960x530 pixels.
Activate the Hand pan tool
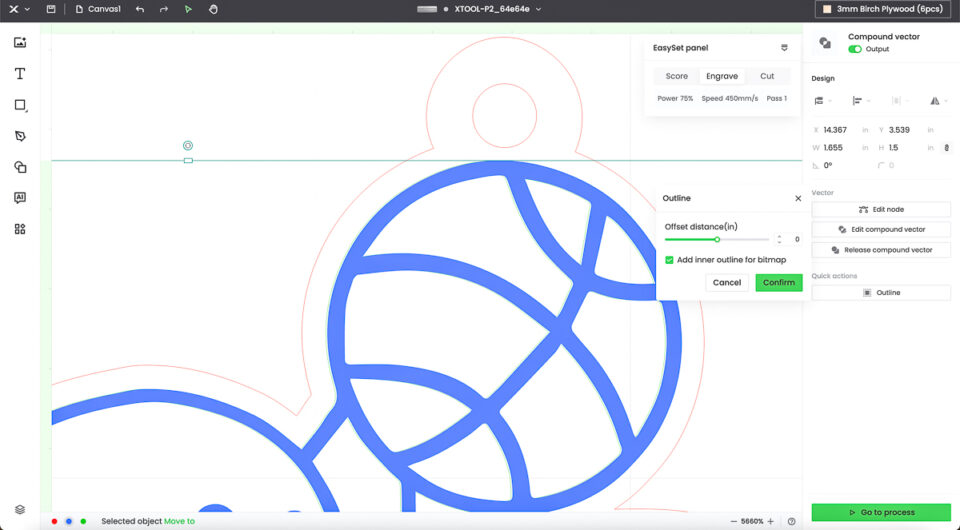[x=213, y=9]
